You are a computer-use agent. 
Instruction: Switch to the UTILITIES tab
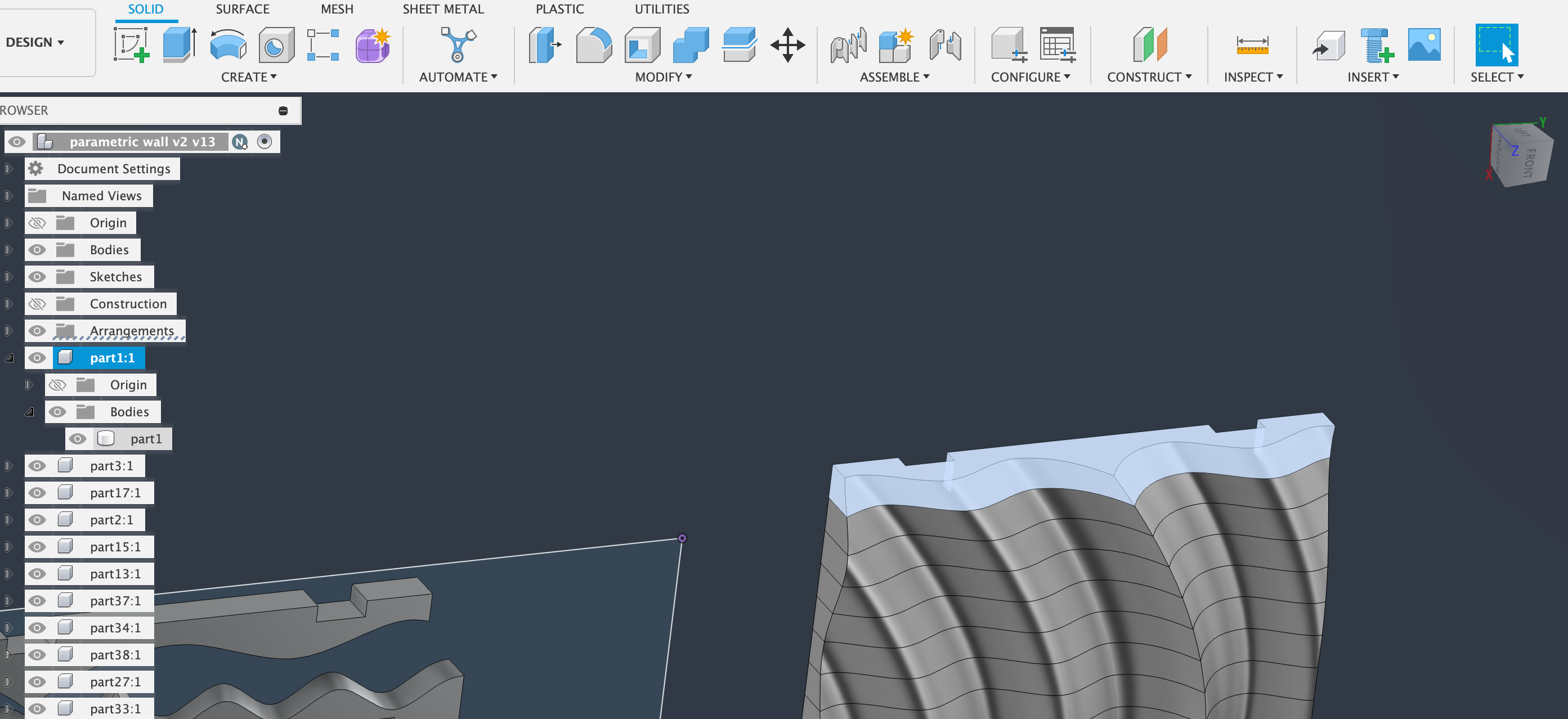pyautogui.click(x=662, y=9)
